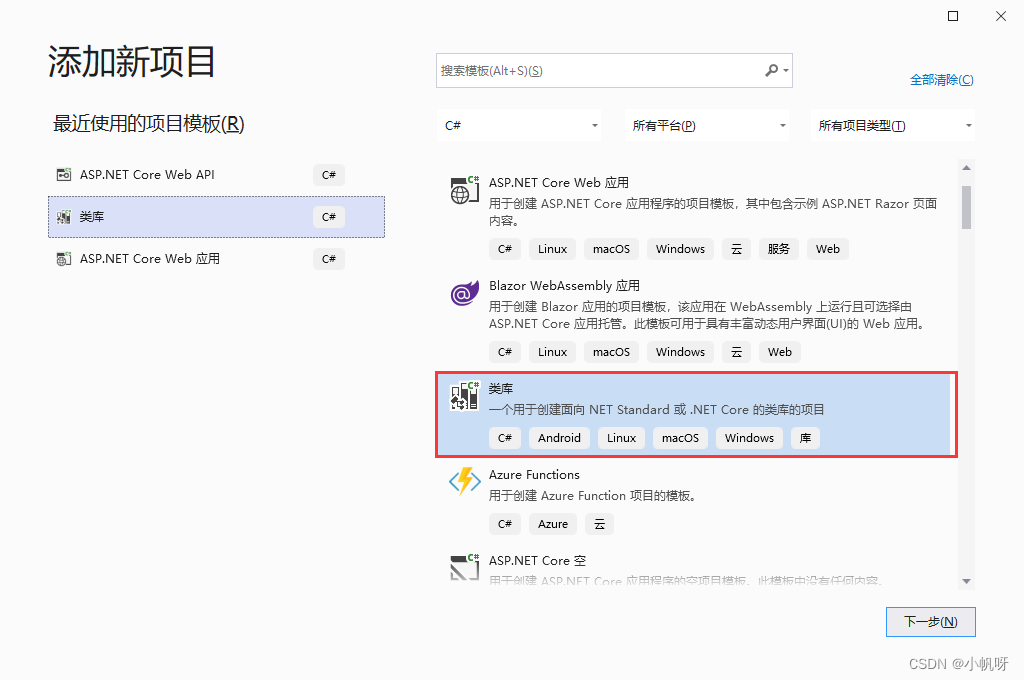Viewport: 1024px width, 680px height.
Task: Click the Web tag on Blazor WebAssembly template
Action: pyautogui.click(x=780, y=351)
